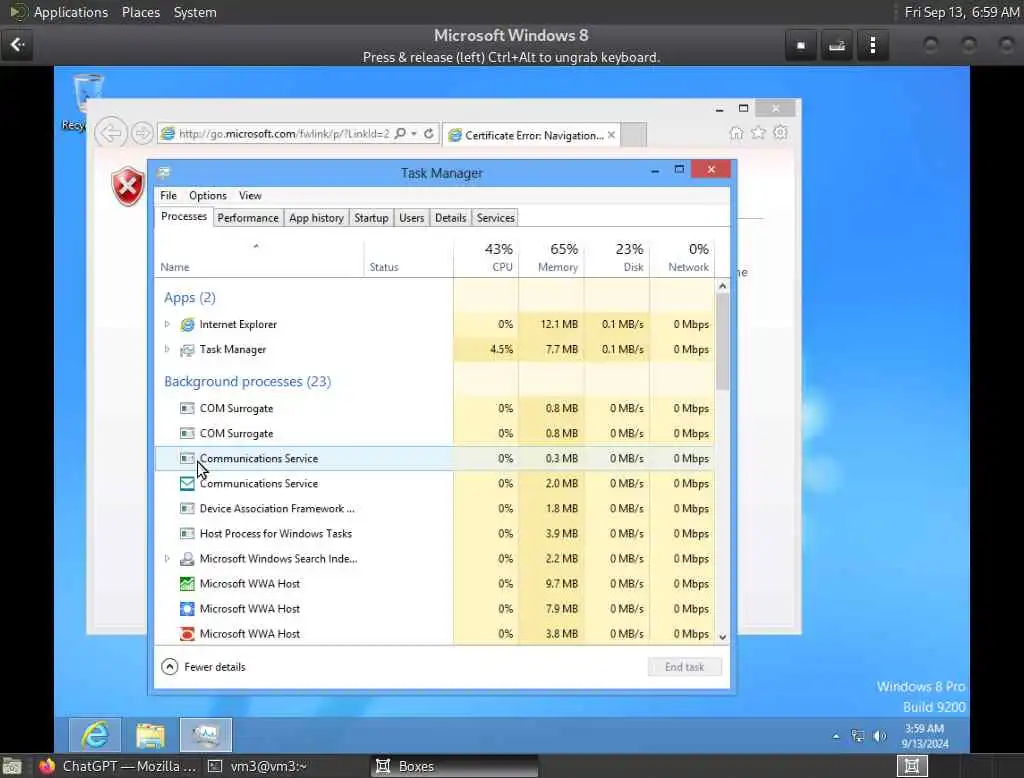Screen dimensions: 1024x778
Task: Click the Host Process for Windows Tasks icon
Action: click(187, 534)
